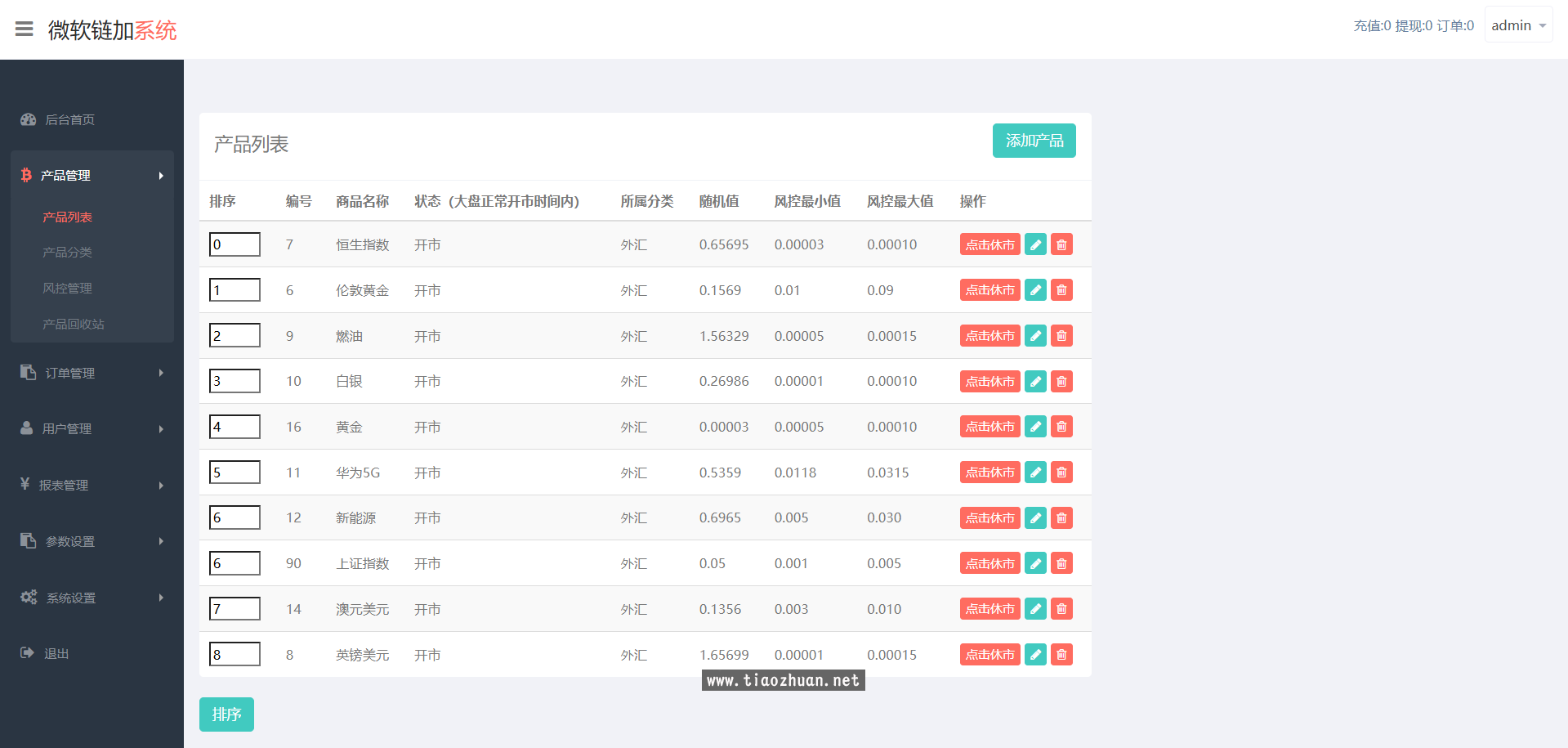Open the 产品分类 submenu item
This screenshot has width=1568, height=748.
pos(67,252)
